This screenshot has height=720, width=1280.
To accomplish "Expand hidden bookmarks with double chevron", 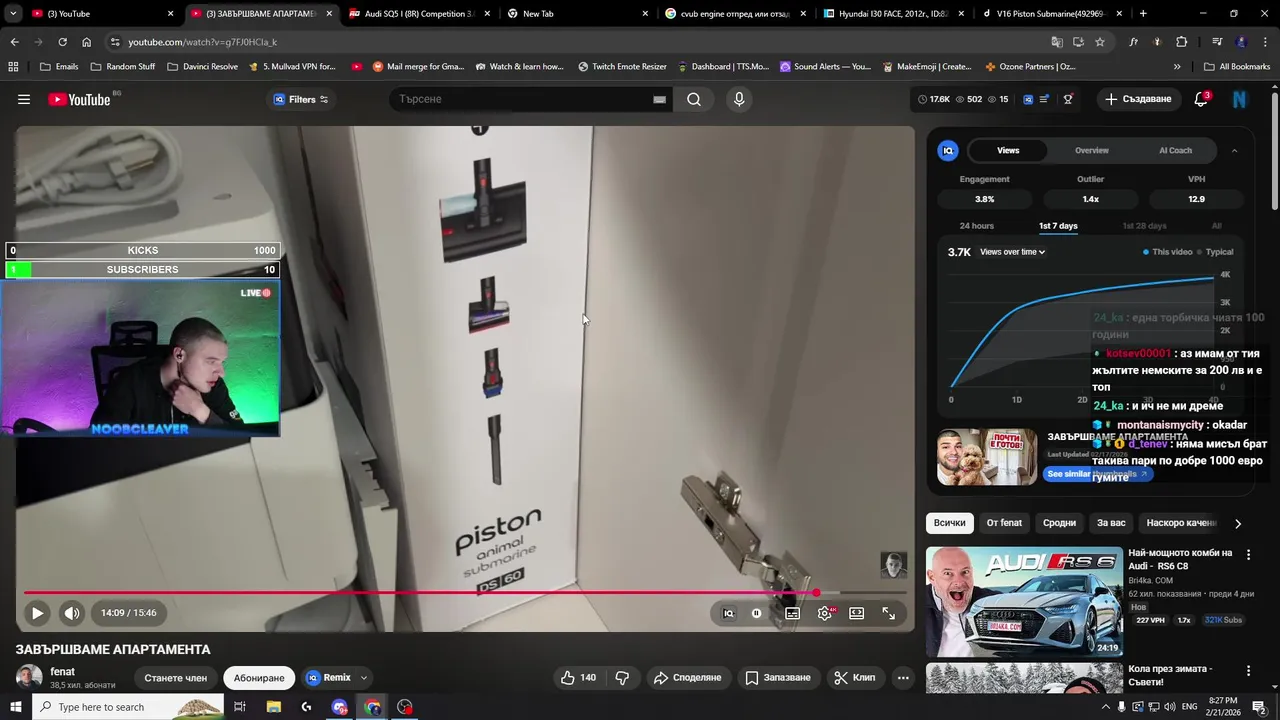I will coord(1177,66).
